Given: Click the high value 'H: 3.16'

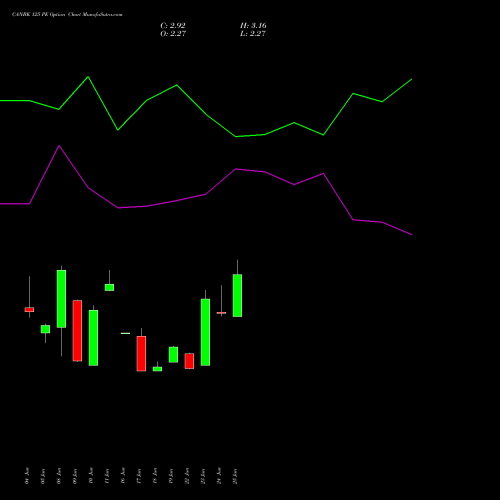Looking at the screenshot, I should point(253,25).
